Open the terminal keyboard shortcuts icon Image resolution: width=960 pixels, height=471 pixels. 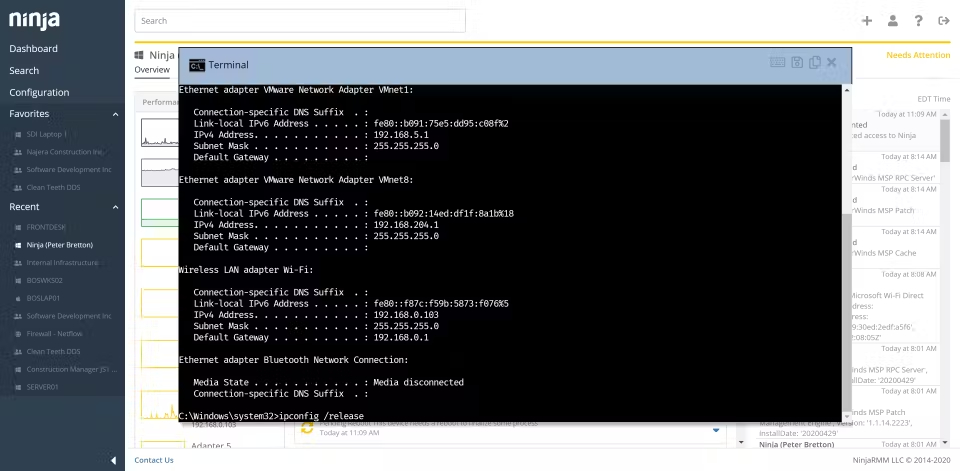pos(778,62)
